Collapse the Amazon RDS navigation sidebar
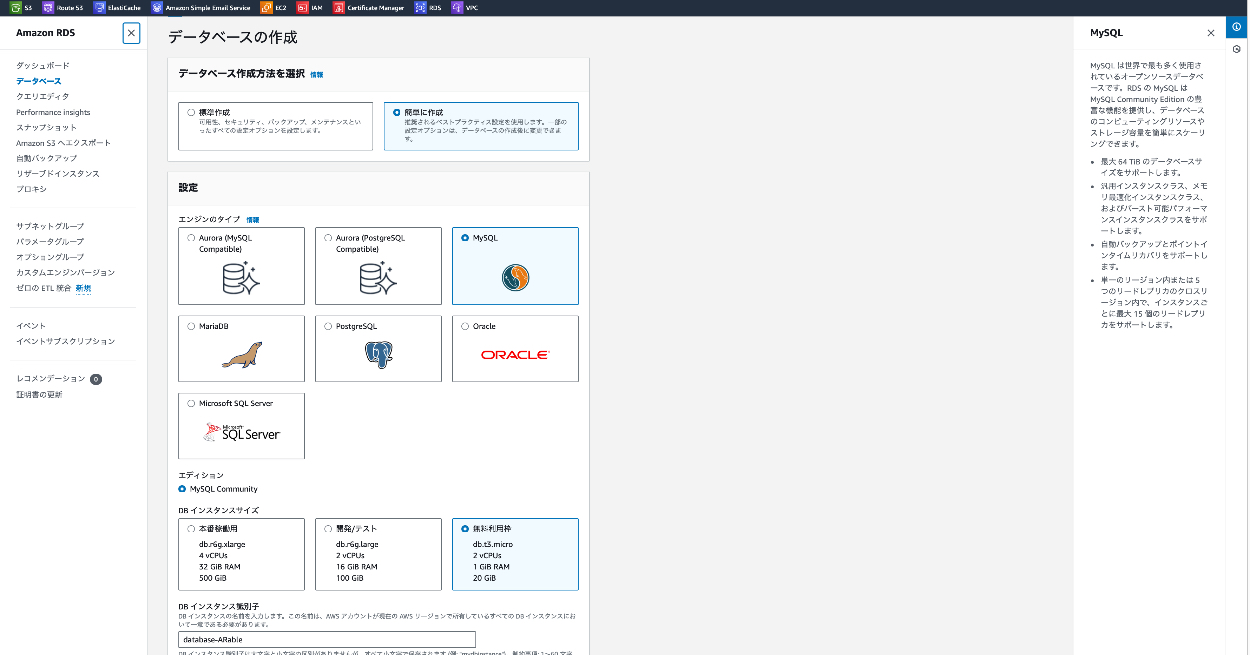Image resolution: width=1250 pixels, height=655 pixels. pos(131,33)
